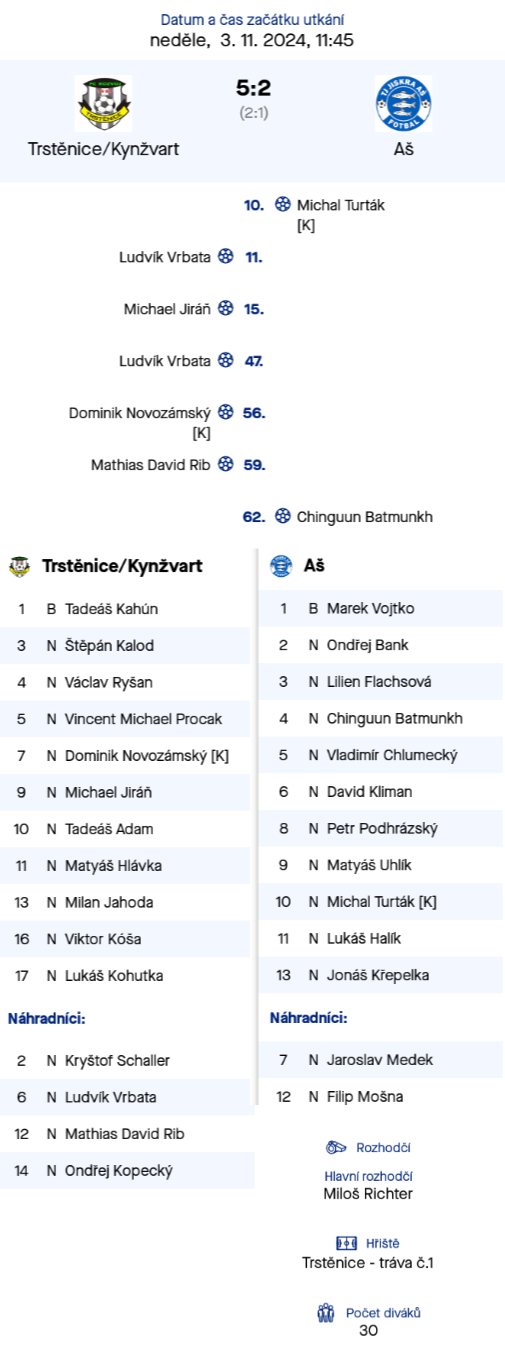Click the Aš team heading above lineup

pos(314,566)
